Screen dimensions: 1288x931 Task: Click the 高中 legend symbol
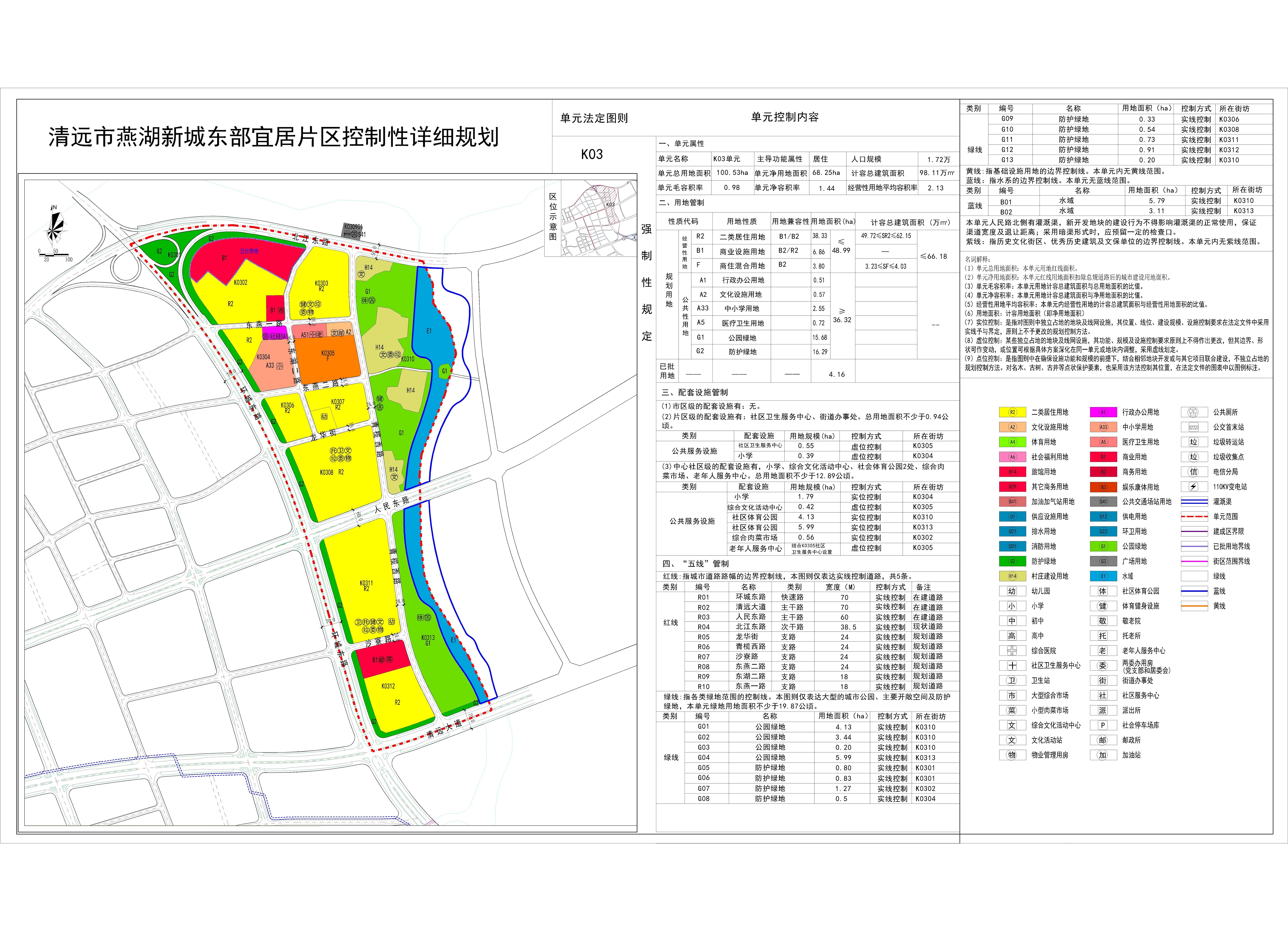coord(1012,636)
